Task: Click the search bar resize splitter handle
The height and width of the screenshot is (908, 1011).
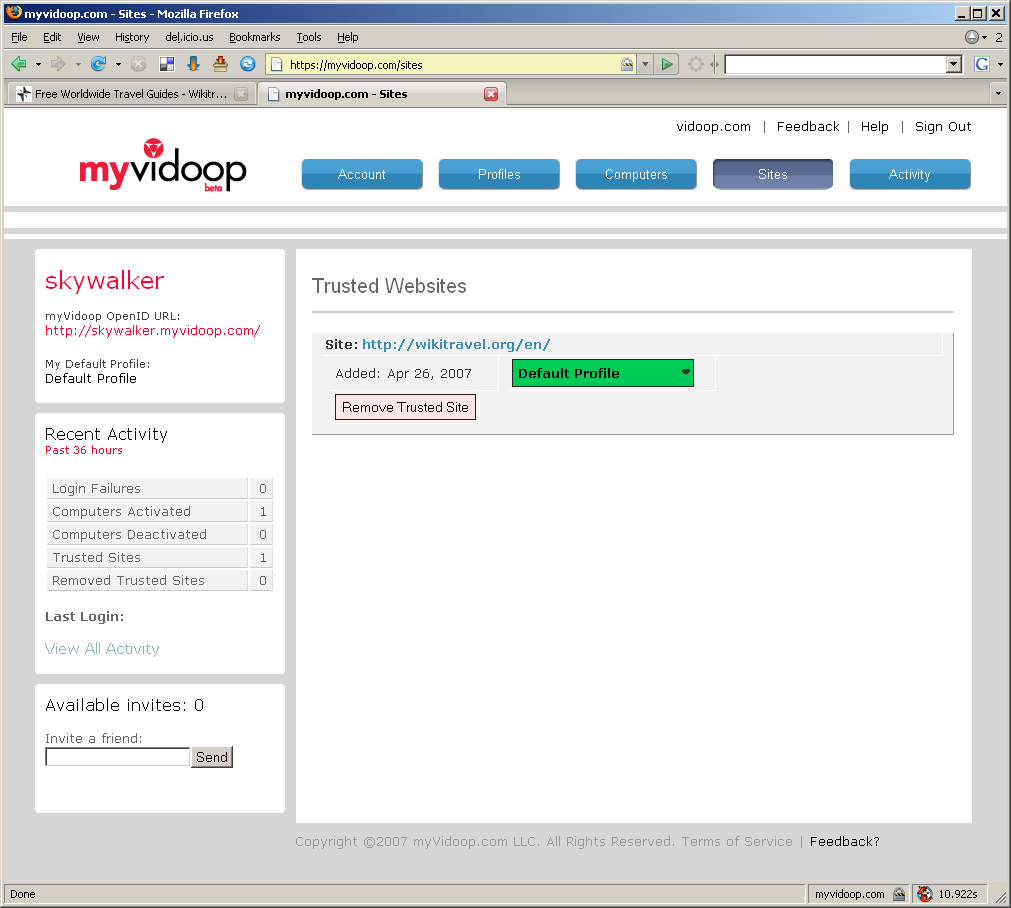Action: click(714, 64)
